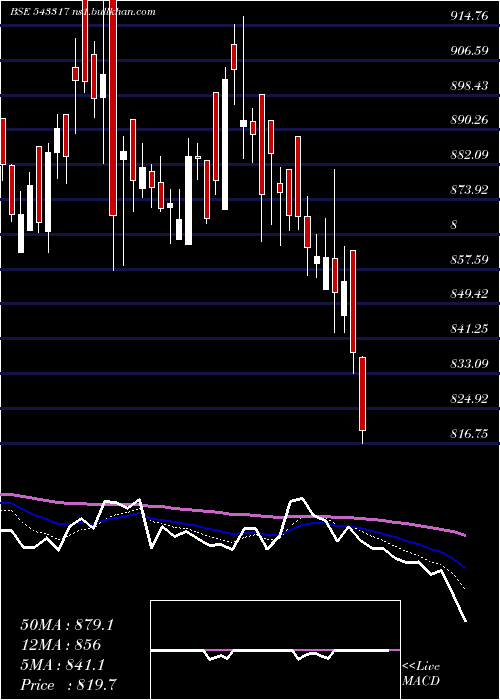Click the 816.75 price axis label
This screenshot has width=500, height=700.
click(x=469, y=433)
